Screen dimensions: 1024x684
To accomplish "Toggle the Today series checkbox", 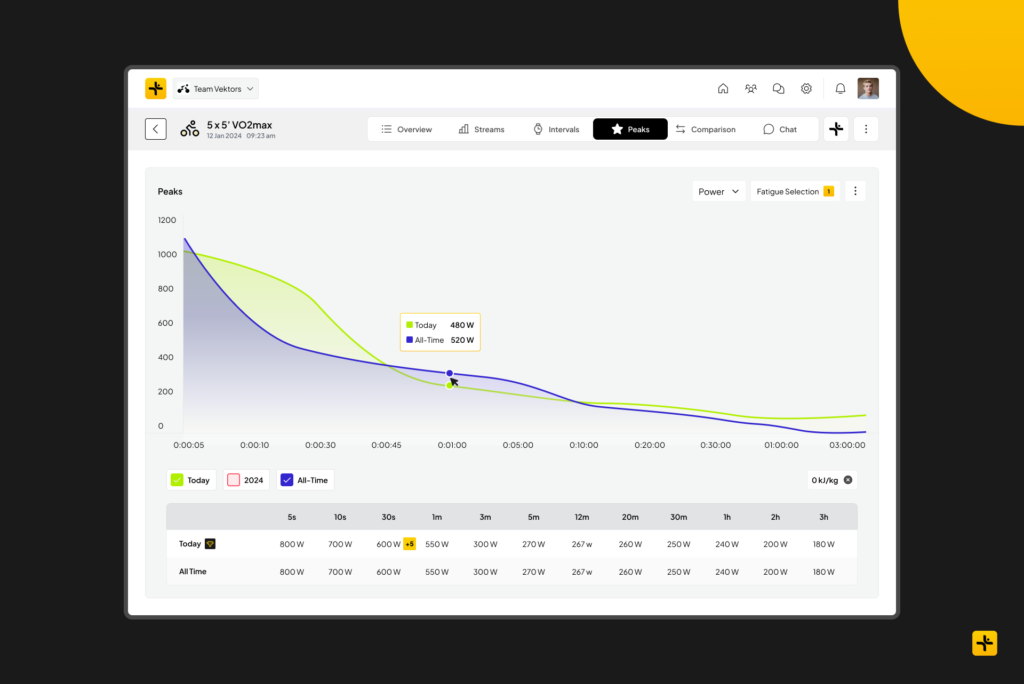I will point(177,480).
